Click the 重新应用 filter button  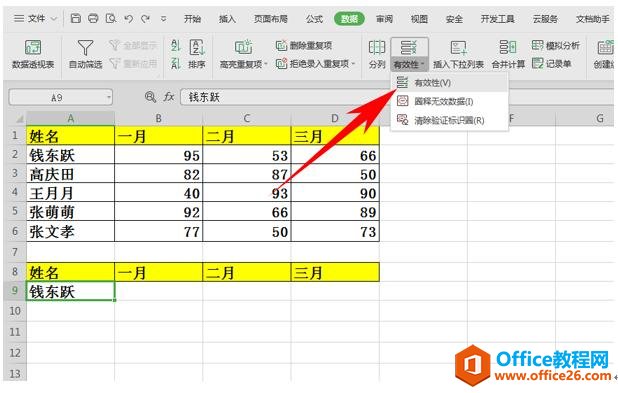[x=133, y=63]
